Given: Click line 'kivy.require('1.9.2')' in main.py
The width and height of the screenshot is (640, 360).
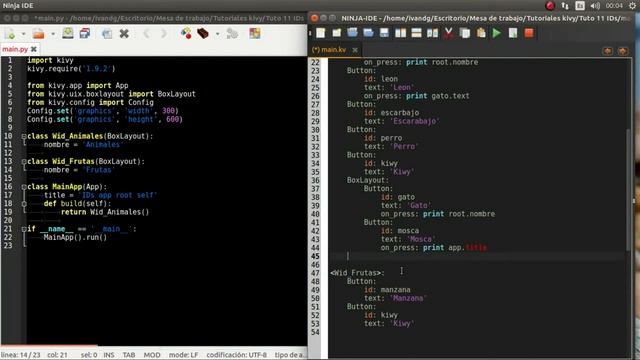Looking at the screenshot, I should coord(71,69).
